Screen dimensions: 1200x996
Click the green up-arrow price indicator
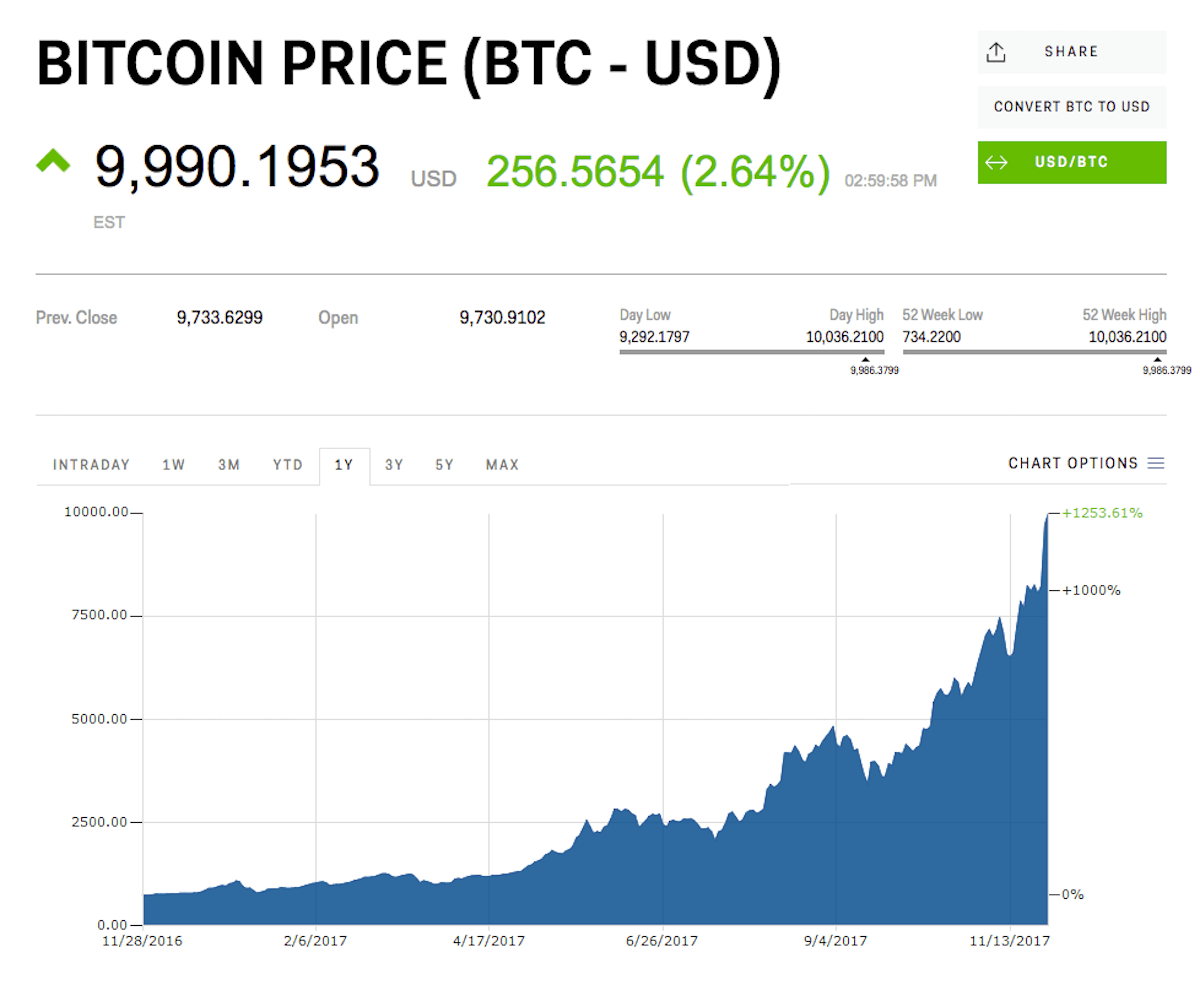(54, 160)
